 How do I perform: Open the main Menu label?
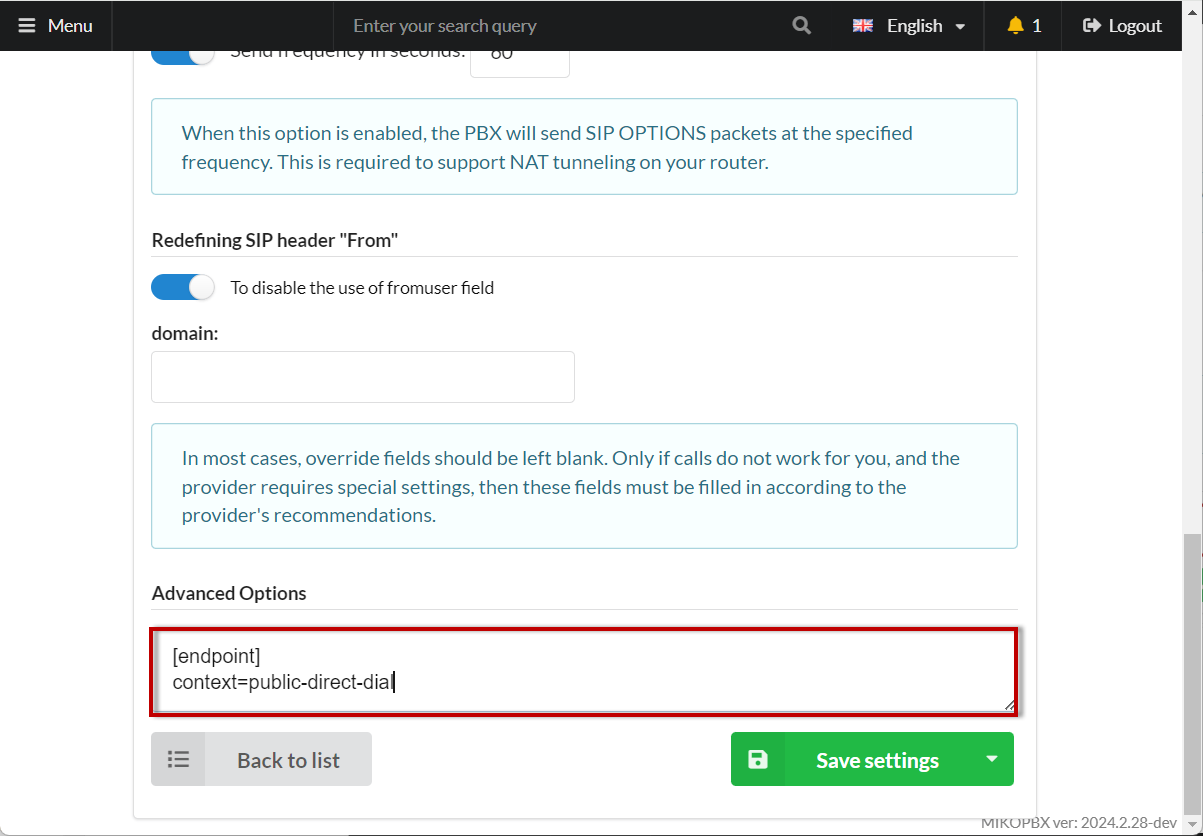click(x=70, y=26)
